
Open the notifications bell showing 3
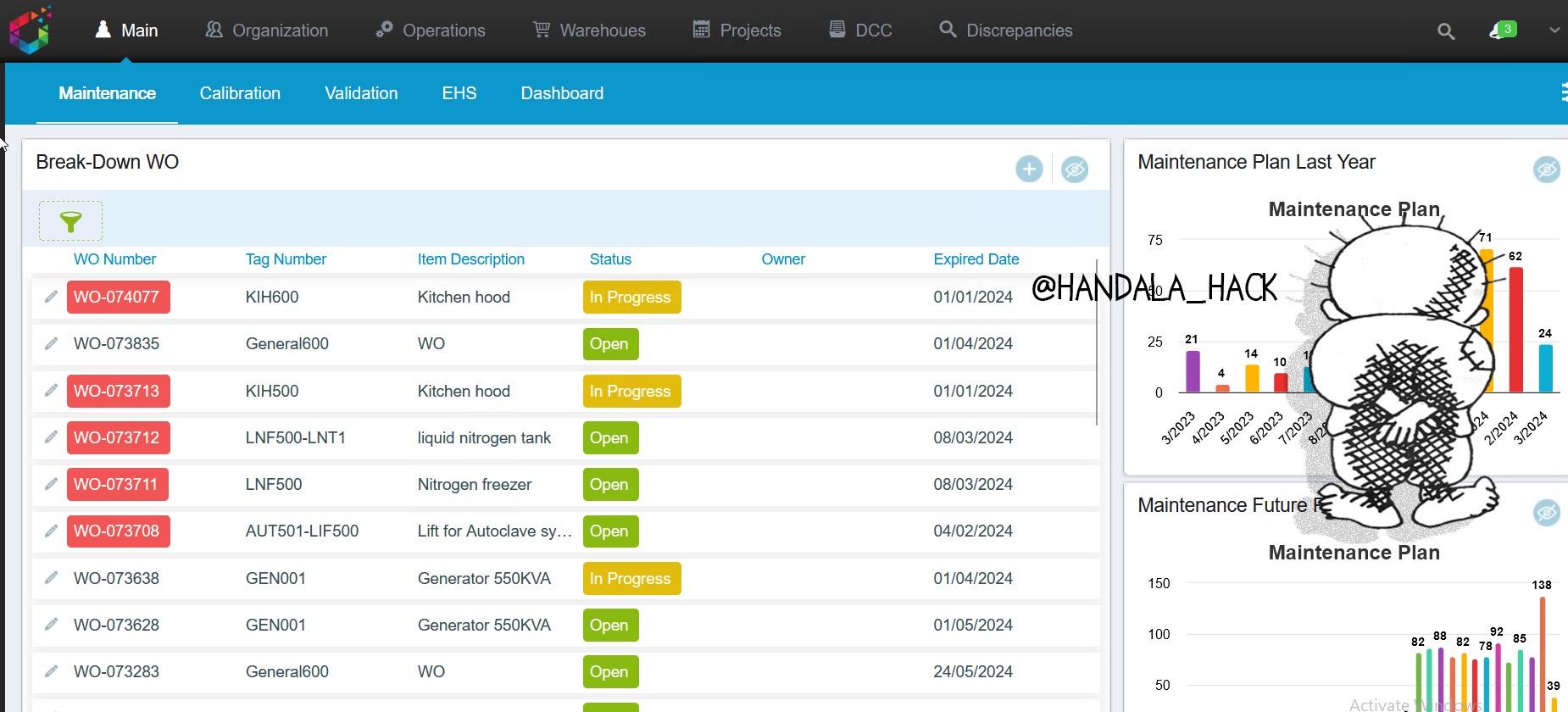tap(1502, 31)
